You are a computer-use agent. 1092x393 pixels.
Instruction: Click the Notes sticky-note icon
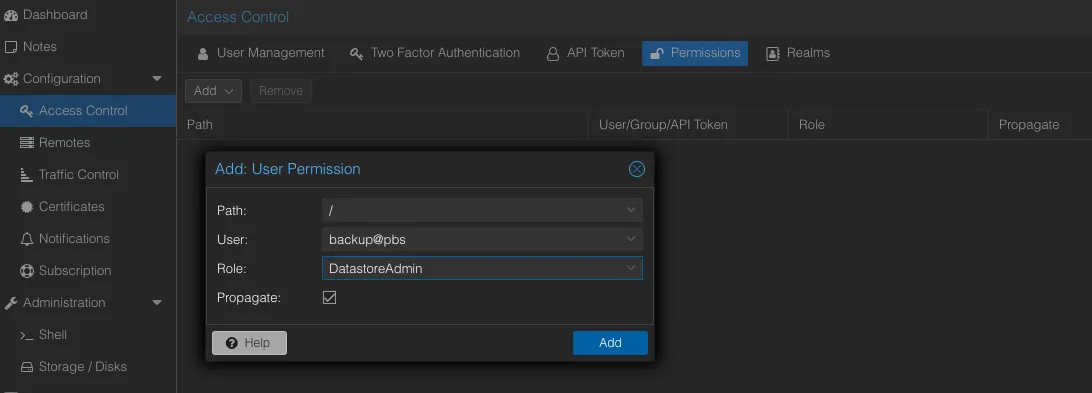pyautogui.click(x=10, y=47)
